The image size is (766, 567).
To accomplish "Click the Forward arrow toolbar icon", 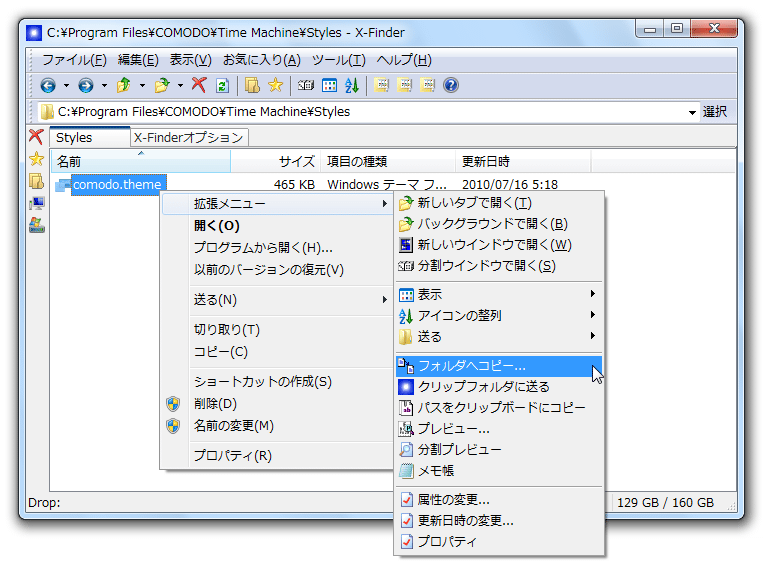I will 86,86.
